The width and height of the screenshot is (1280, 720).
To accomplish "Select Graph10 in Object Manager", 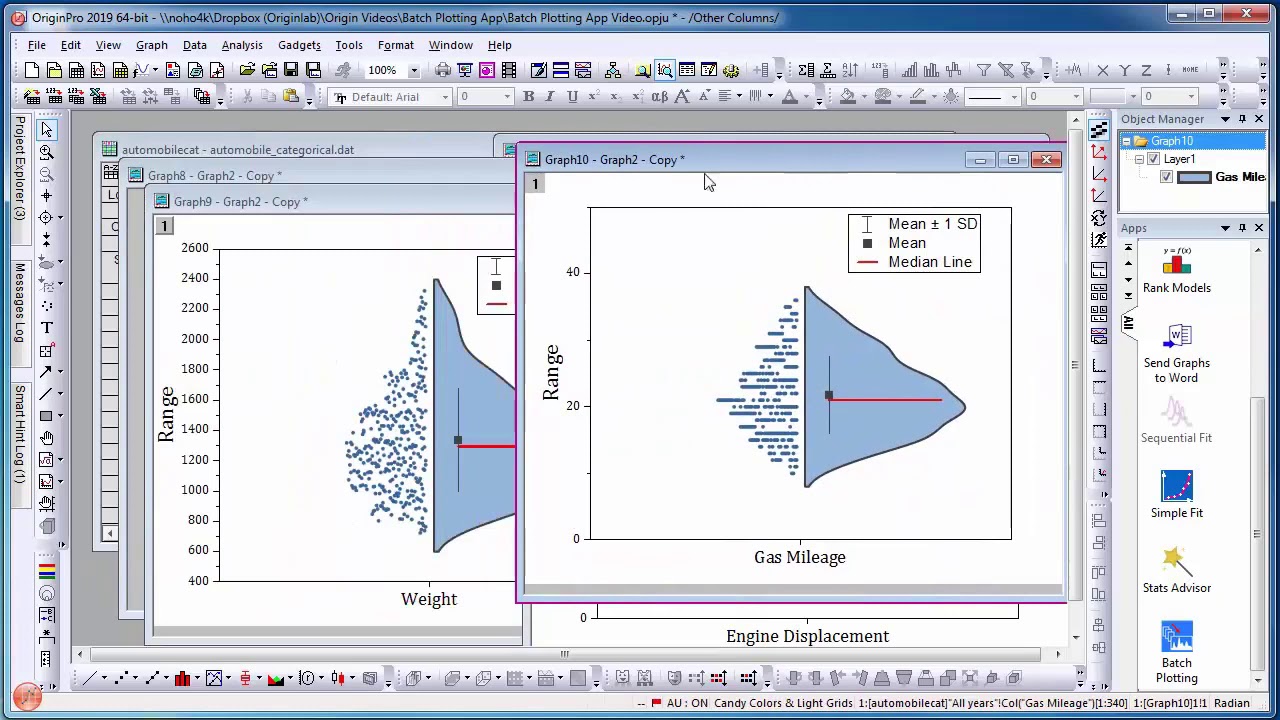I will point(1172,141).
